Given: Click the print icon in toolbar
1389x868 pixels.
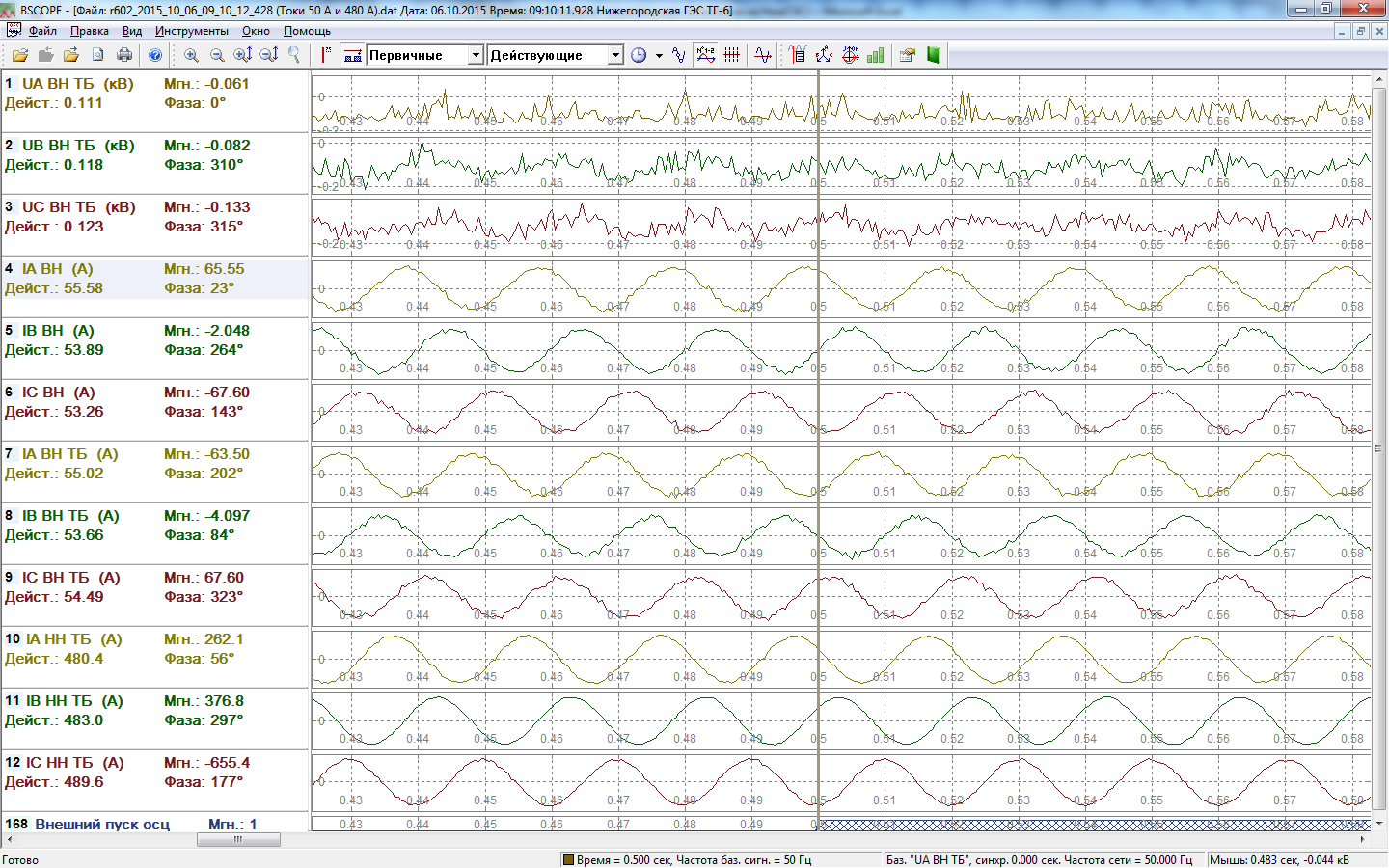Looking at the screenshot, I should point(124,55).
